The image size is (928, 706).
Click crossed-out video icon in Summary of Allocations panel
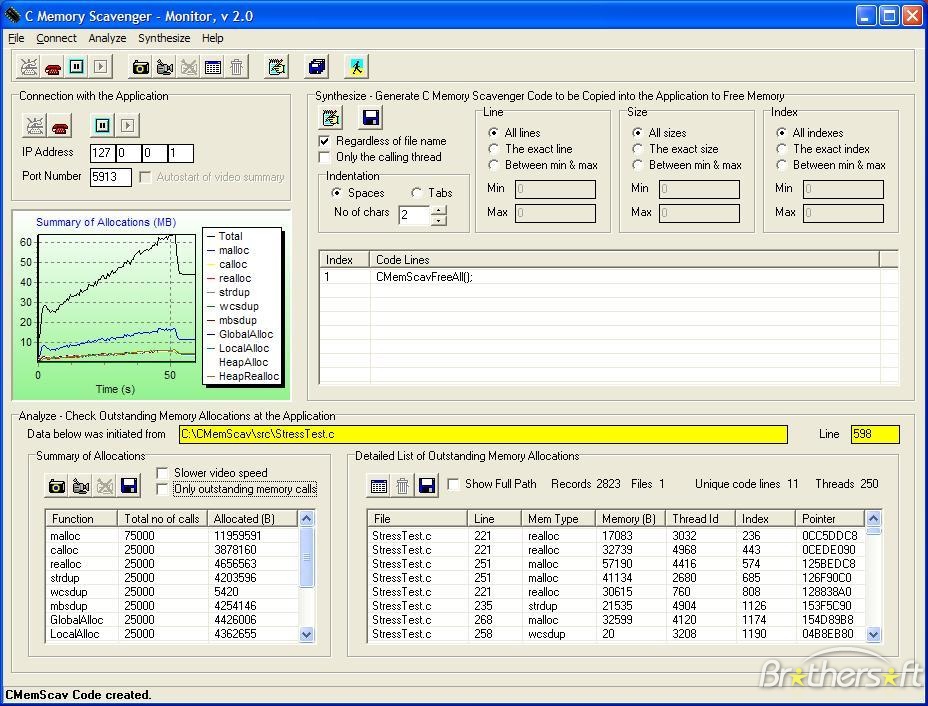[105, 486]
